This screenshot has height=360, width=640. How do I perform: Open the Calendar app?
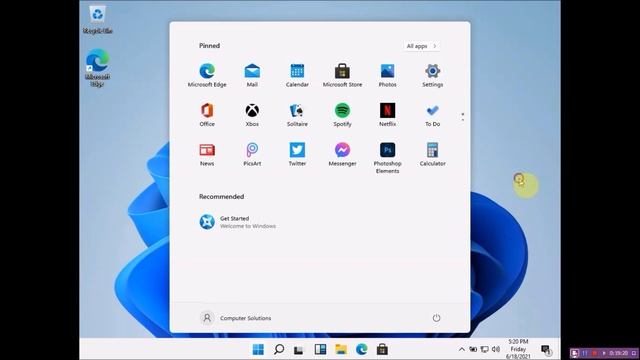click(297, 76)
